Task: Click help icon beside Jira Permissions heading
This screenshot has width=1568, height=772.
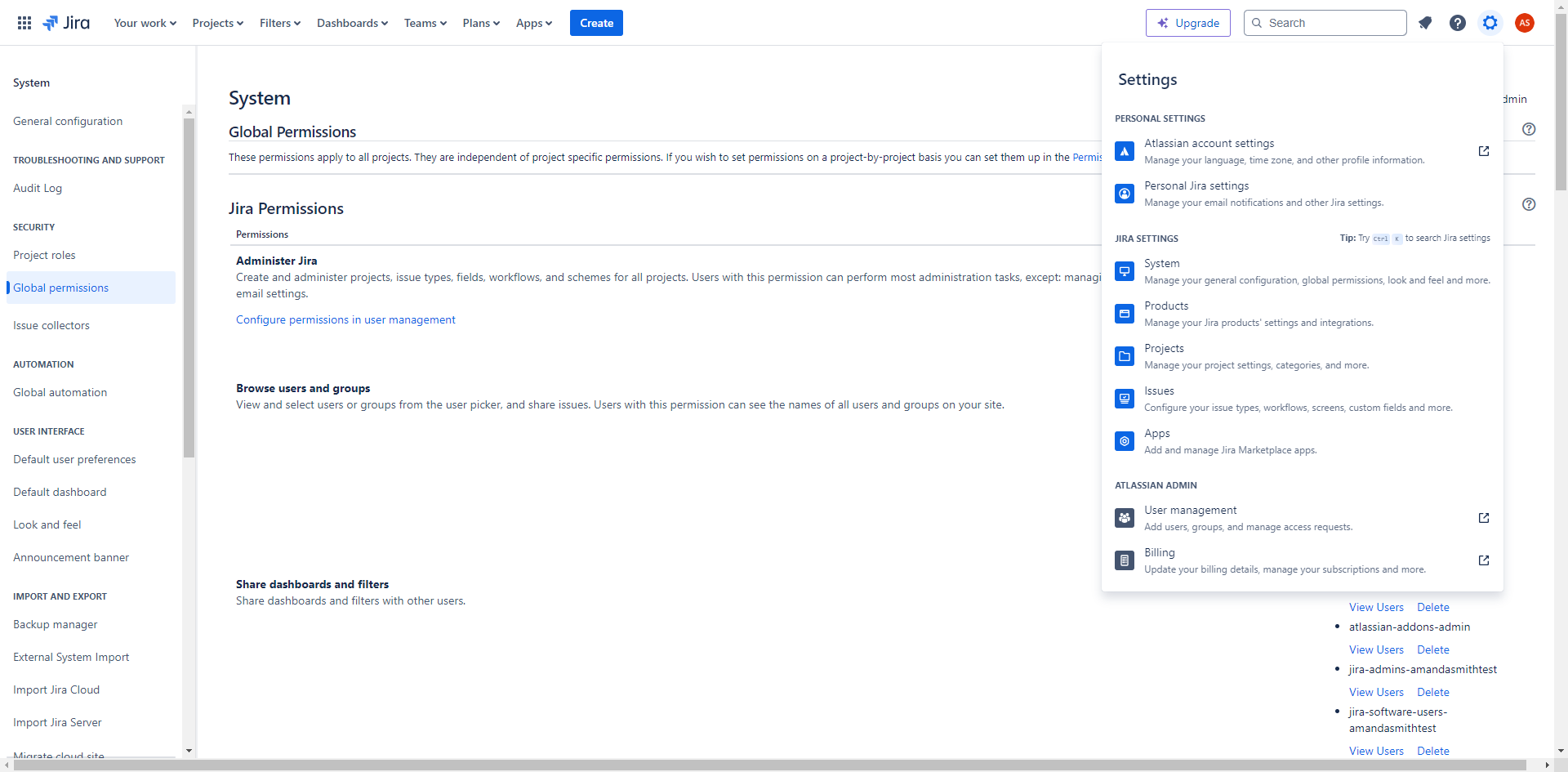Action: point(1529,204)
